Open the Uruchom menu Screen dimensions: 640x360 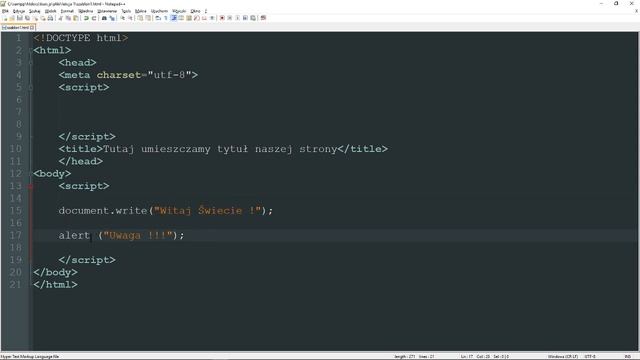(x=159, y=11)
